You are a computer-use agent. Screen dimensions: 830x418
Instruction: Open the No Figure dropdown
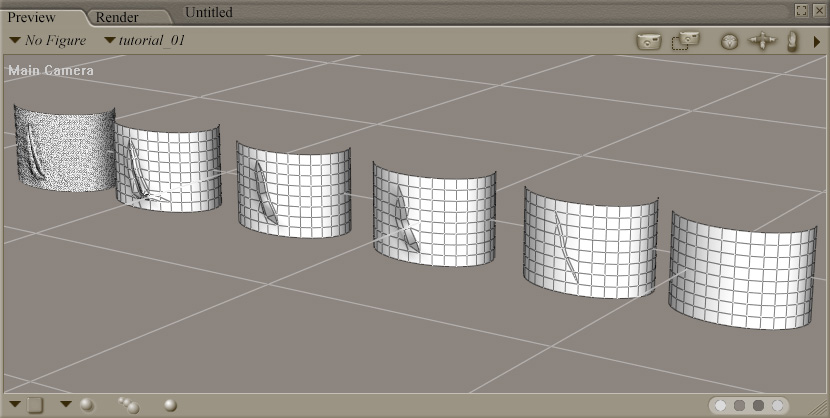click(x=48, y=41)
